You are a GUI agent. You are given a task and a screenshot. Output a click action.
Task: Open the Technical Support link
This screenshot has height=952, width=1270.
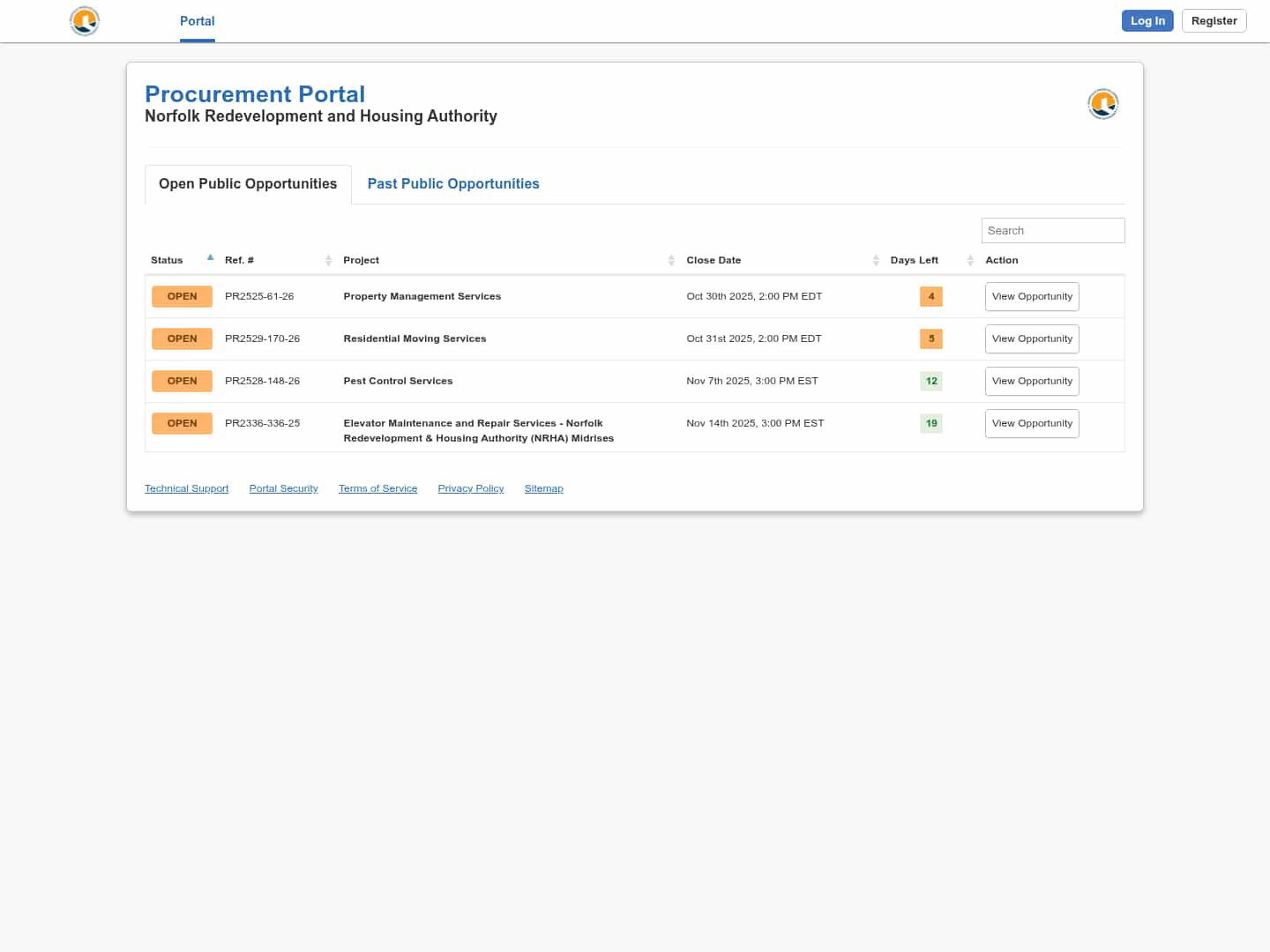tap(186, 488)
